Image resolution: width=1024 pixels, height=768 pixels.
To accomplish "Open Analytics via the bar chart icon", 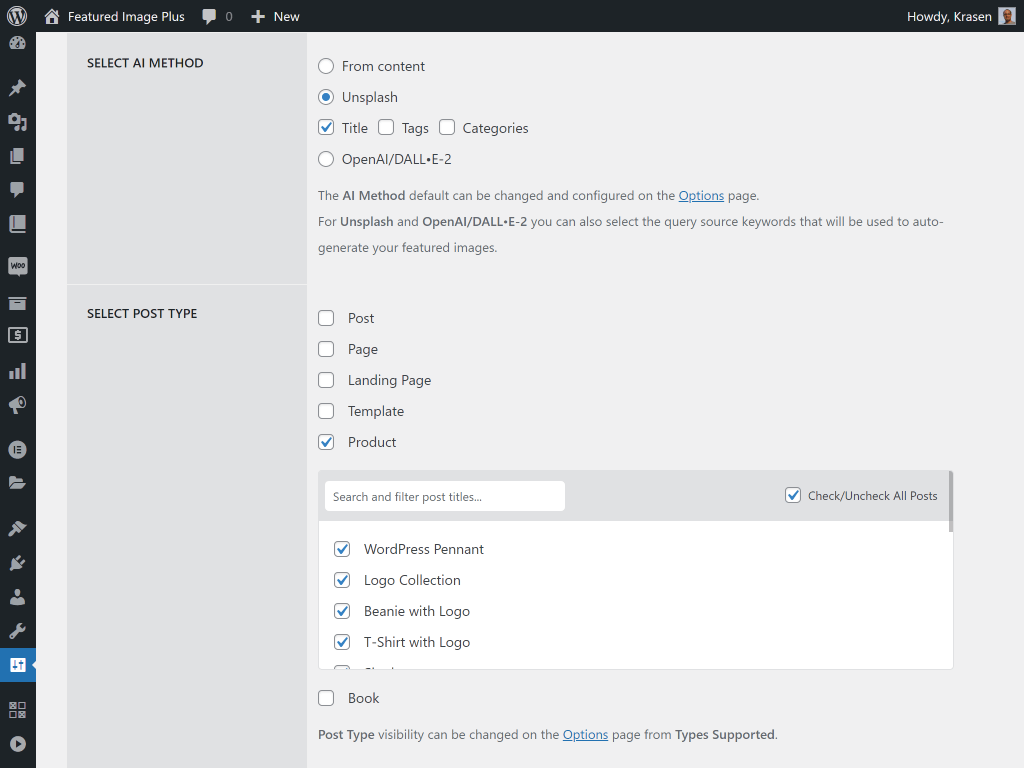I will point(18,371).
